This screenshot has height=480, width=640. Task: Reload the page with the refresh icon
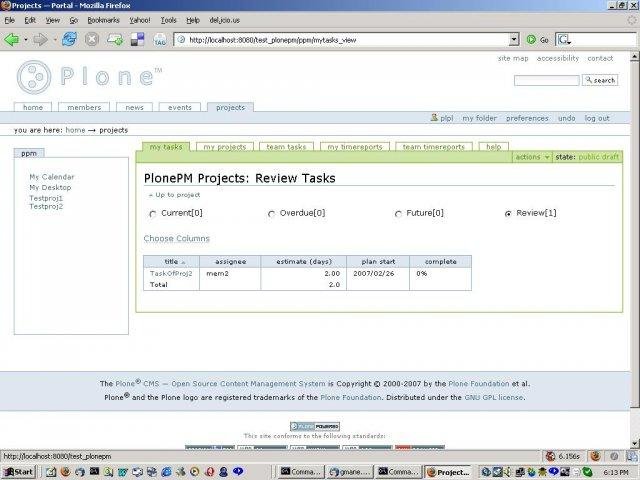coord(69,40)
